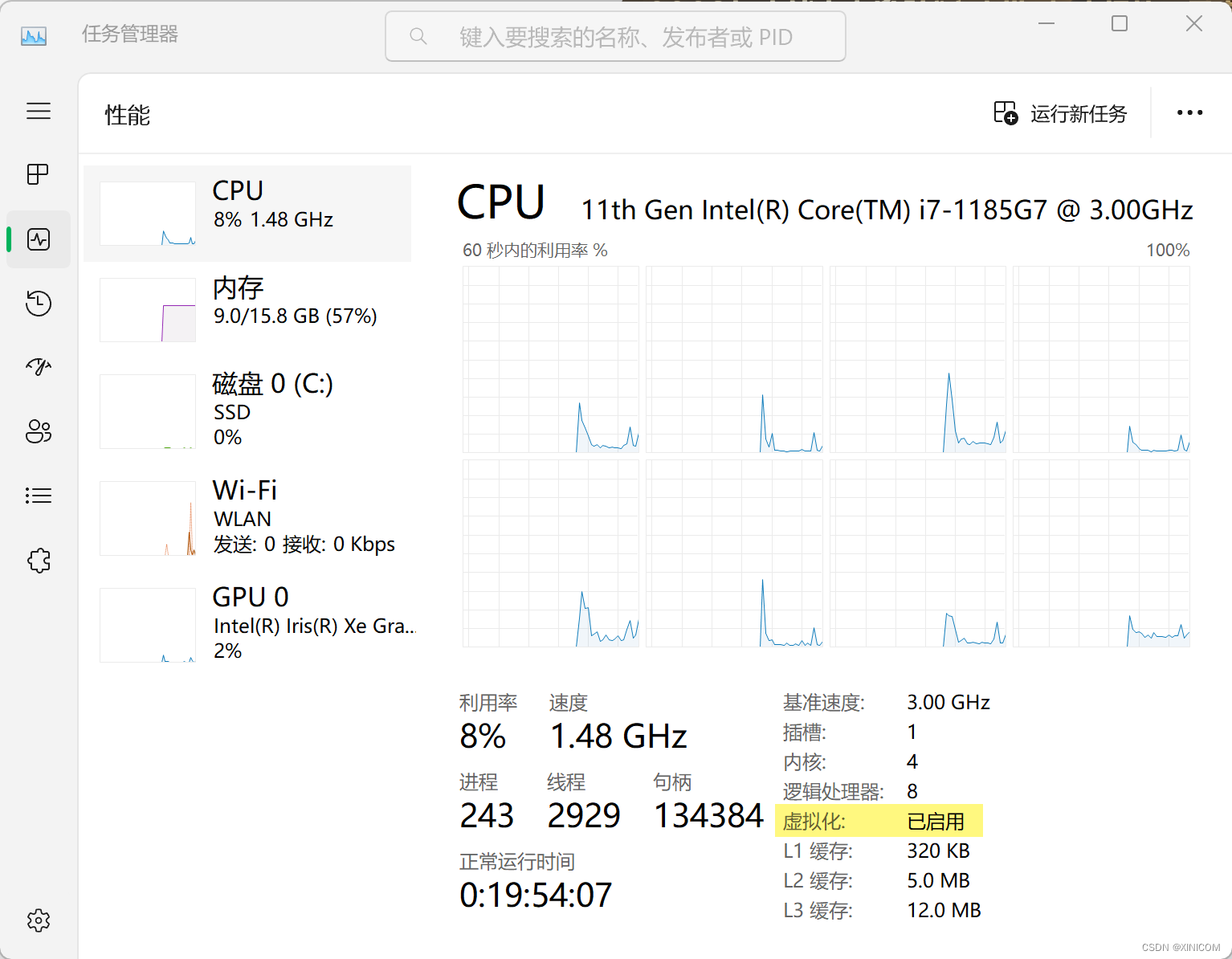Open App history page icon

[x=39, y=304]
